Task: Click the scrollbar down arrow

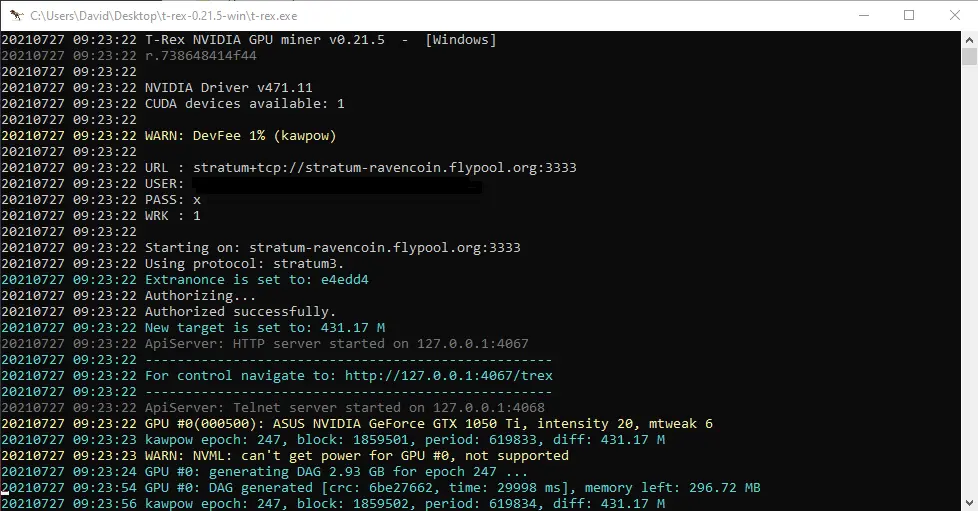Action: tap(969, 503)
